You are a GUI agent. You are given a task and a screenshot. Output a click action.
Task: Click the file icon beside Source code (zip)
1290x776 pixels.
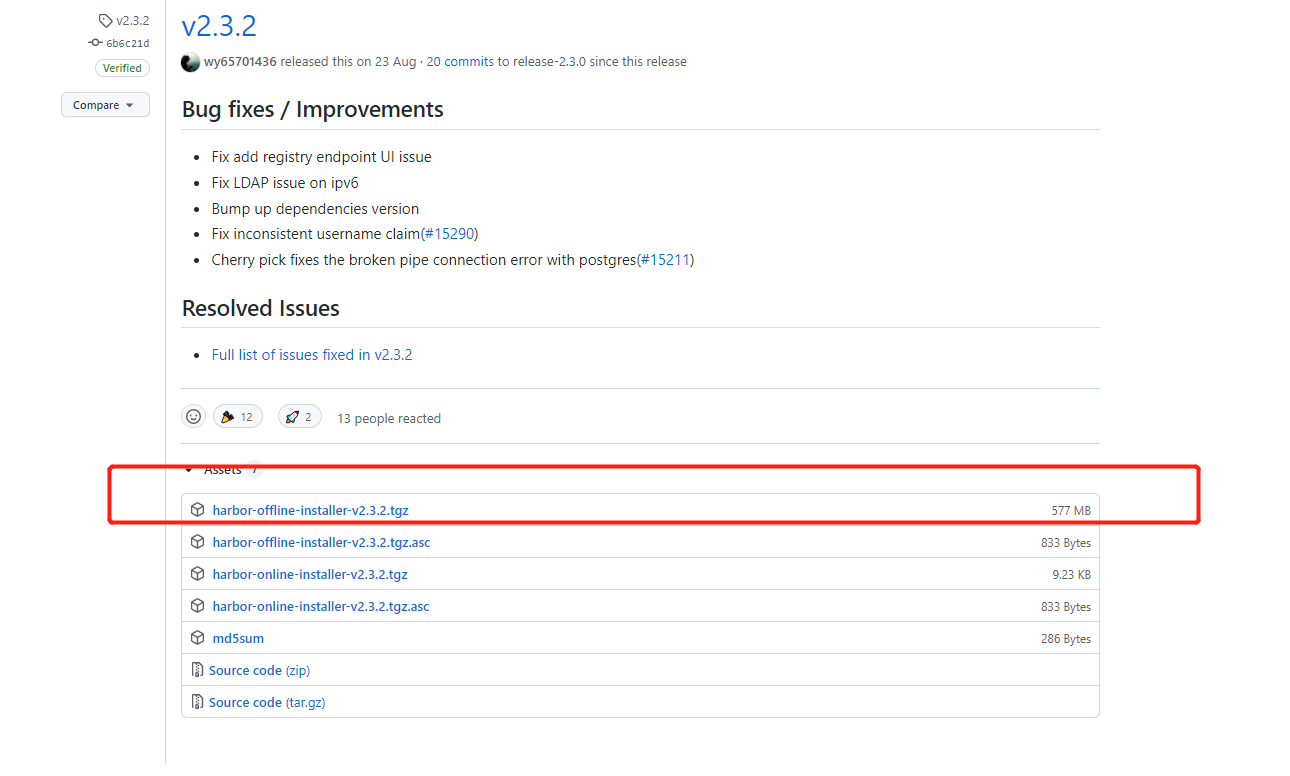[x=197, y=670]
